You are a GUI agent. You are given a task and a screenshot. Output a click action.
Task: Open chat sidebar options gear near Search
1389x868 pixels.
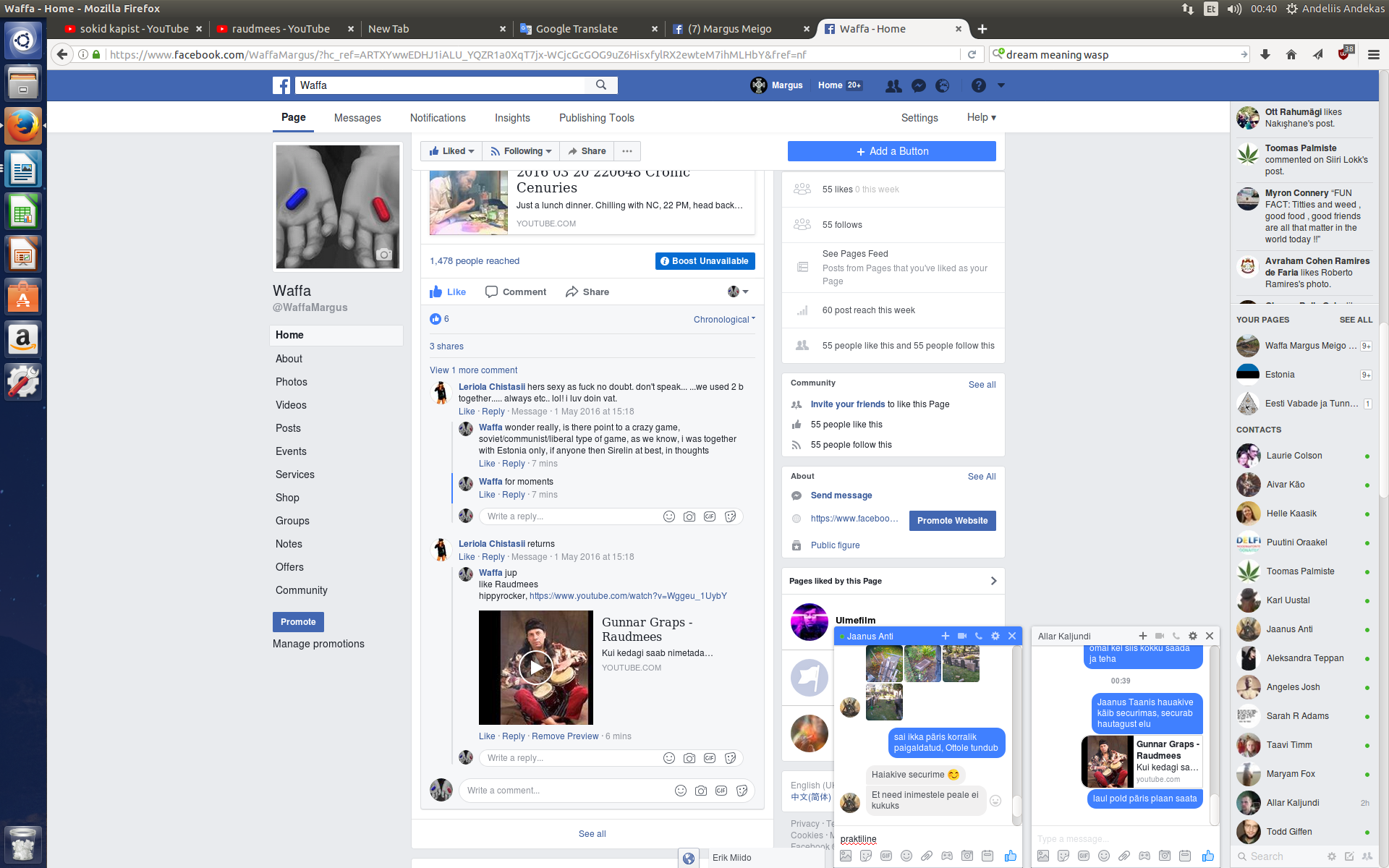(x=1332, y=856)
